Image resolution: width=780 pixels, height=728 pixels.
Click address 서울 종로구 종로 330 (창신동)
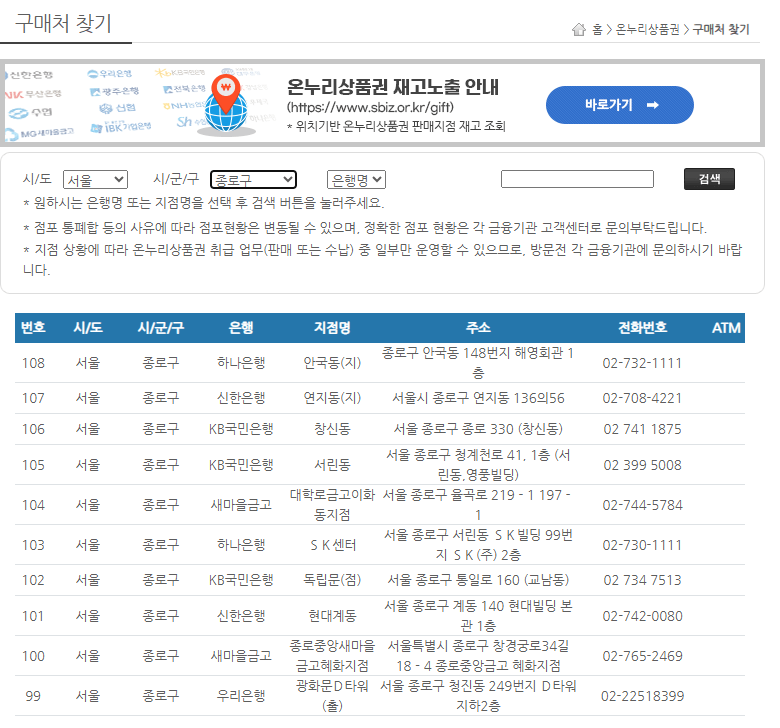point(478,429)
